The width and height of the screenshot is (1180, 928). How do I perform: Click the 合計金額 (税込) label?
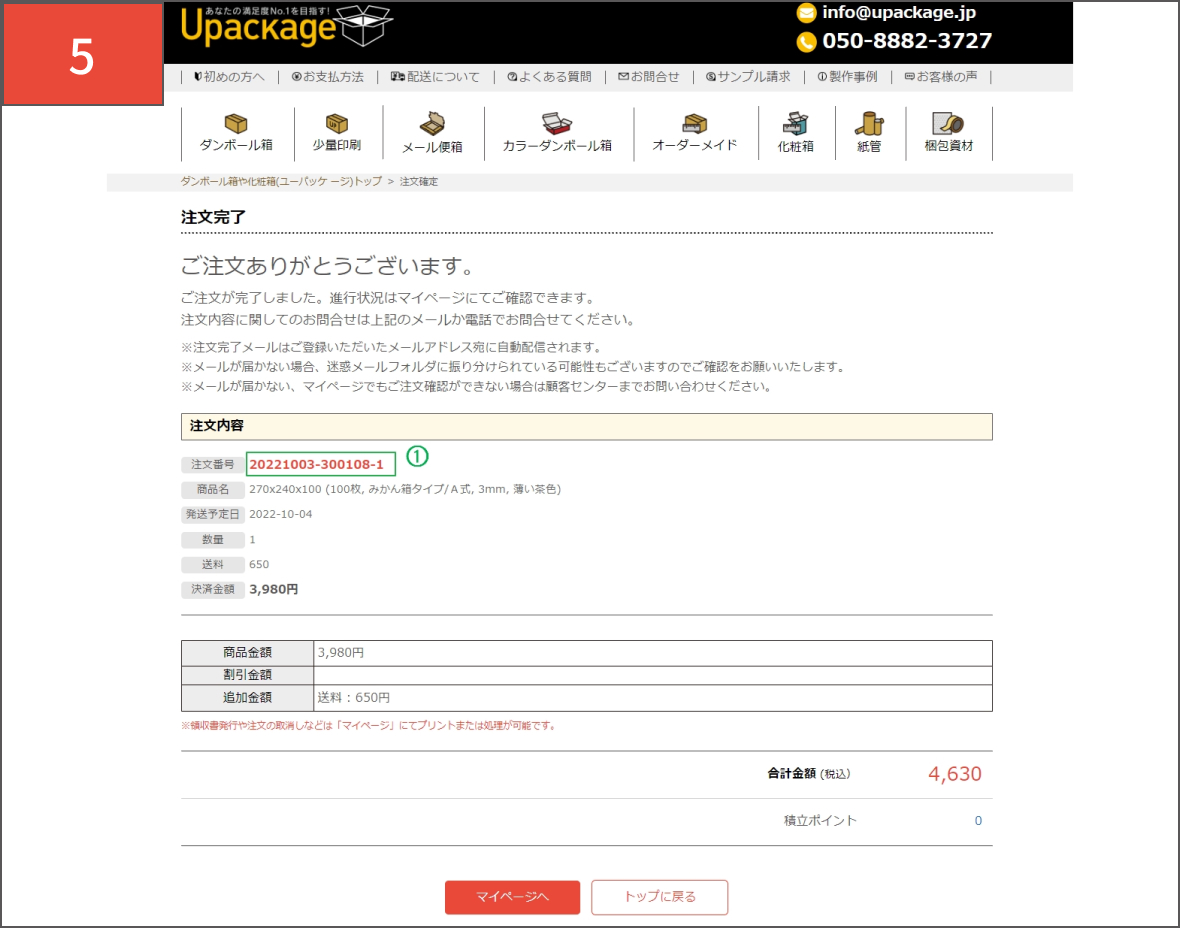809,774
